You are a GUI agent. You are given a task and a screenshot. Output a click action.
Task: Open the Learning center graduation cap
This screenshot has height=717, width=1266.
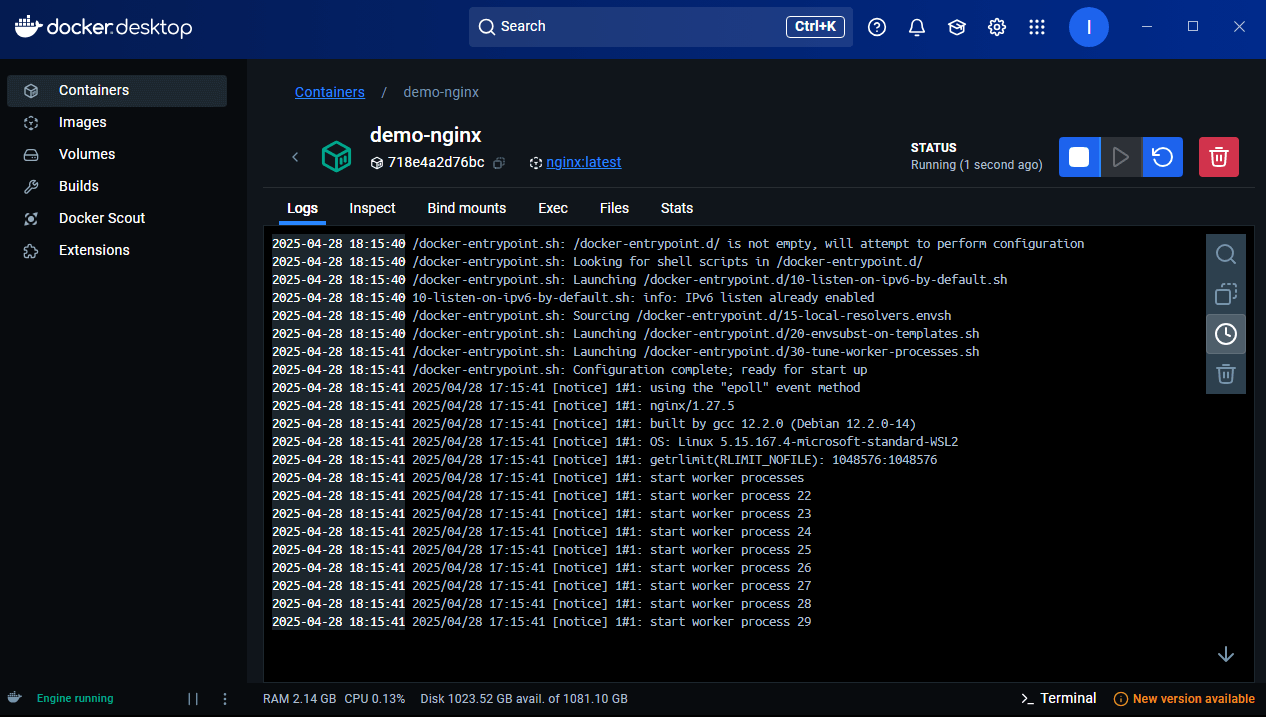[957, 27]
